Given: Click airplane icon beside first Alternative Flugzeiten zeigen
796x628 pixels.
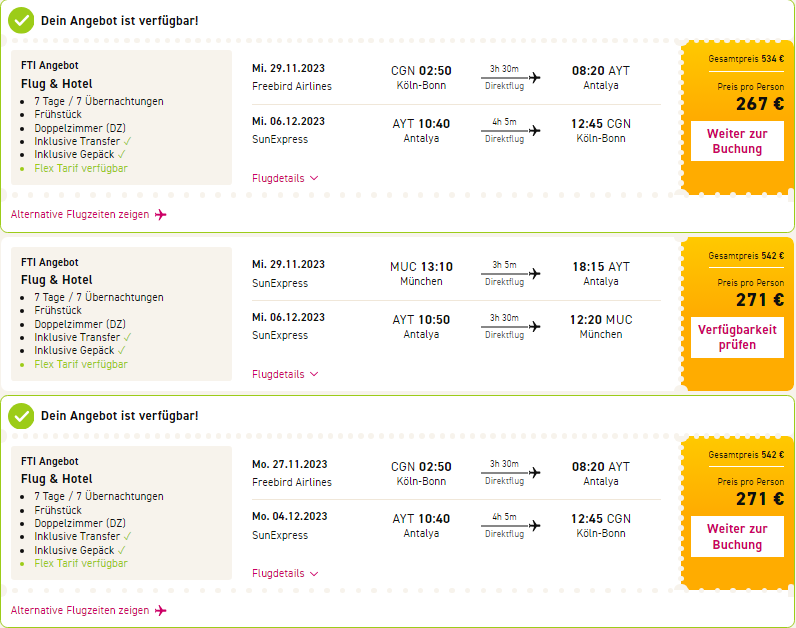Looking at the screenshot, I should (161, 214).
